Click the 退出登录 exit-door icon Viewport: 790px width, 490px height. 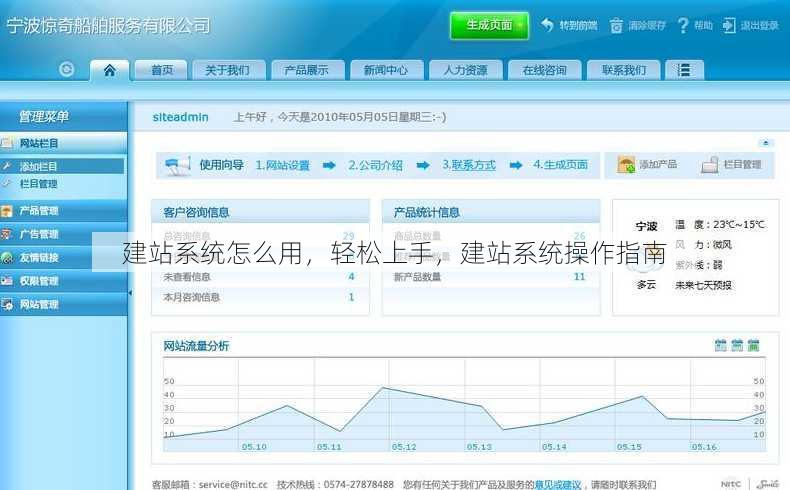pyautogui.click(x=729, y=25)
